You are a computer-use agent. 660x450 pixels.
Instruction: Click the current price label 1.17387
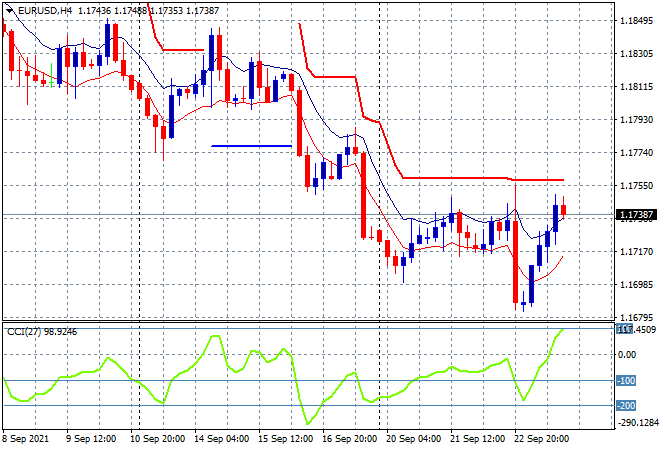coord(636,215)
